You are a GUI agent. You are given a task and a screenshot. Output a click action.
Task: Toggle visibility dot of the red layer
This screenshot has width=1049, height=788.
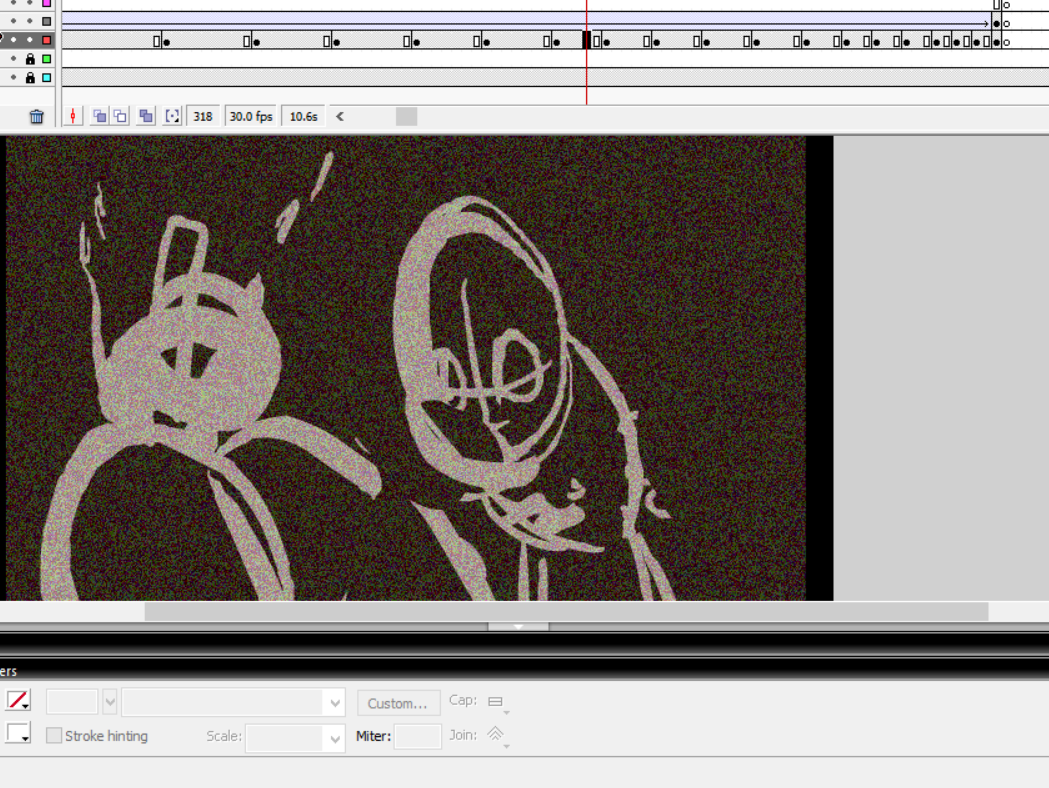pyautogui.click(x=13, y=40)
